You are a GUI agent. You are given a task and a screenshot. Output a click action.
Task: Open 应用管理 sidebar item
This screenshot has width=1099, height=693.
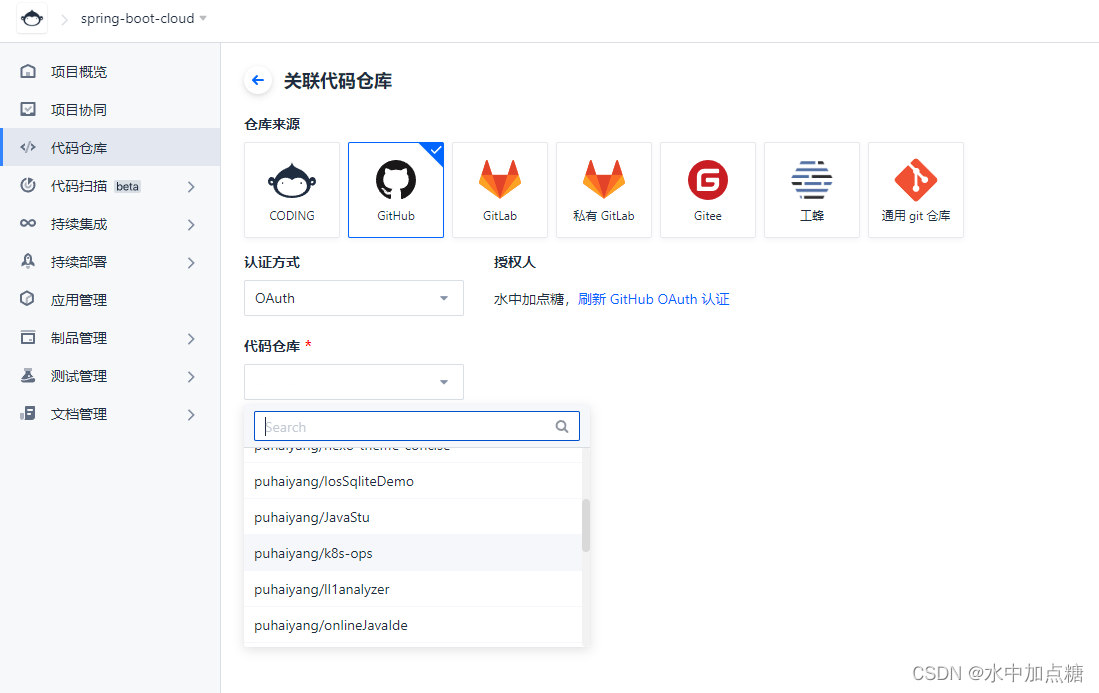coord(111,300)
